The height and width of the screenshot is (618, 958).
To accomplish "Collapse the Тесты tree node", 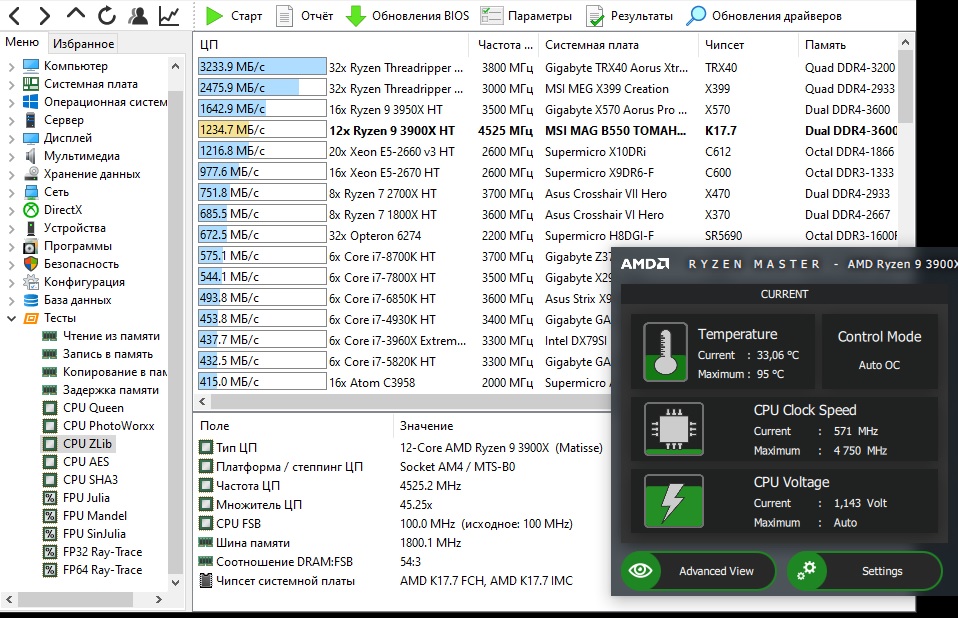I will coord(11,318).
